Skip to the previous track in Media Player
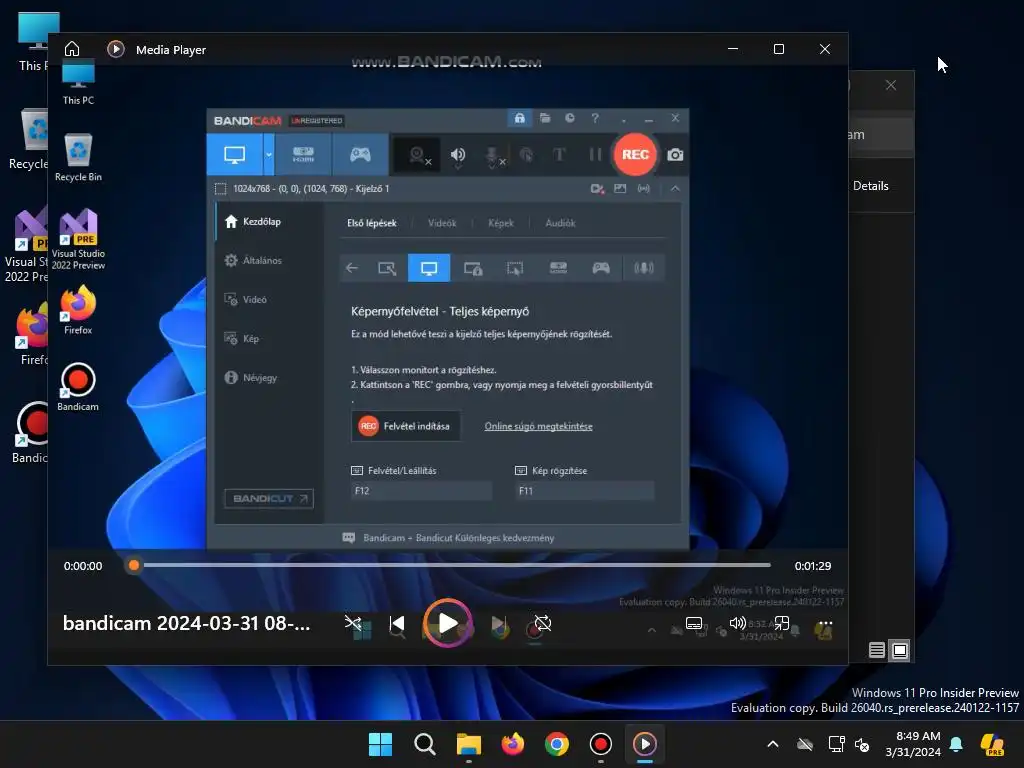Viewport: 1024px width, 768px height. pos(397,624)
